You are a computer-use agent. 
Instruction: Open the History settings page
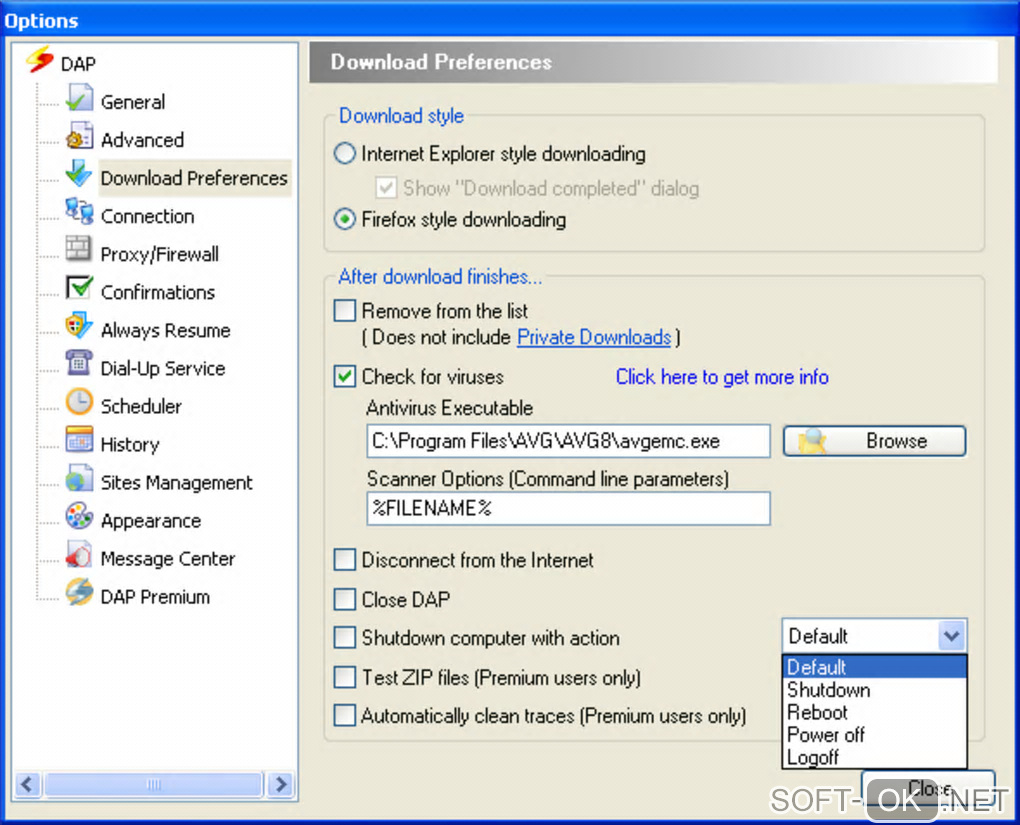tap(129, 444)
